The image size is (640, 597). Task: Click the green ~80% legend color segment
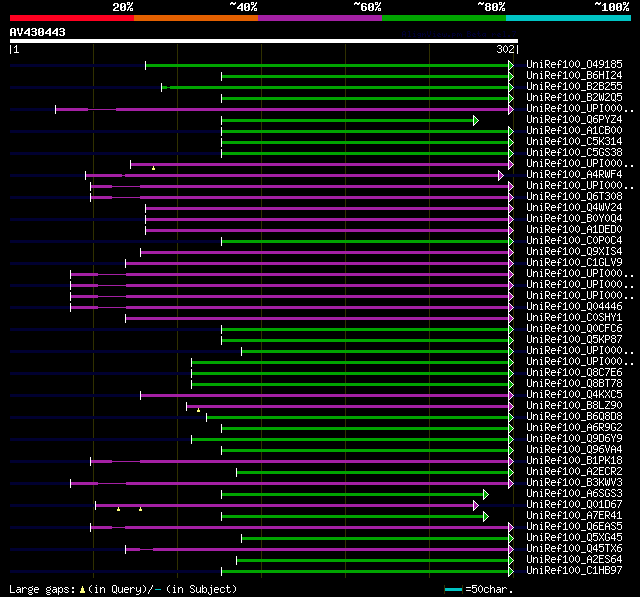point(444,18)
